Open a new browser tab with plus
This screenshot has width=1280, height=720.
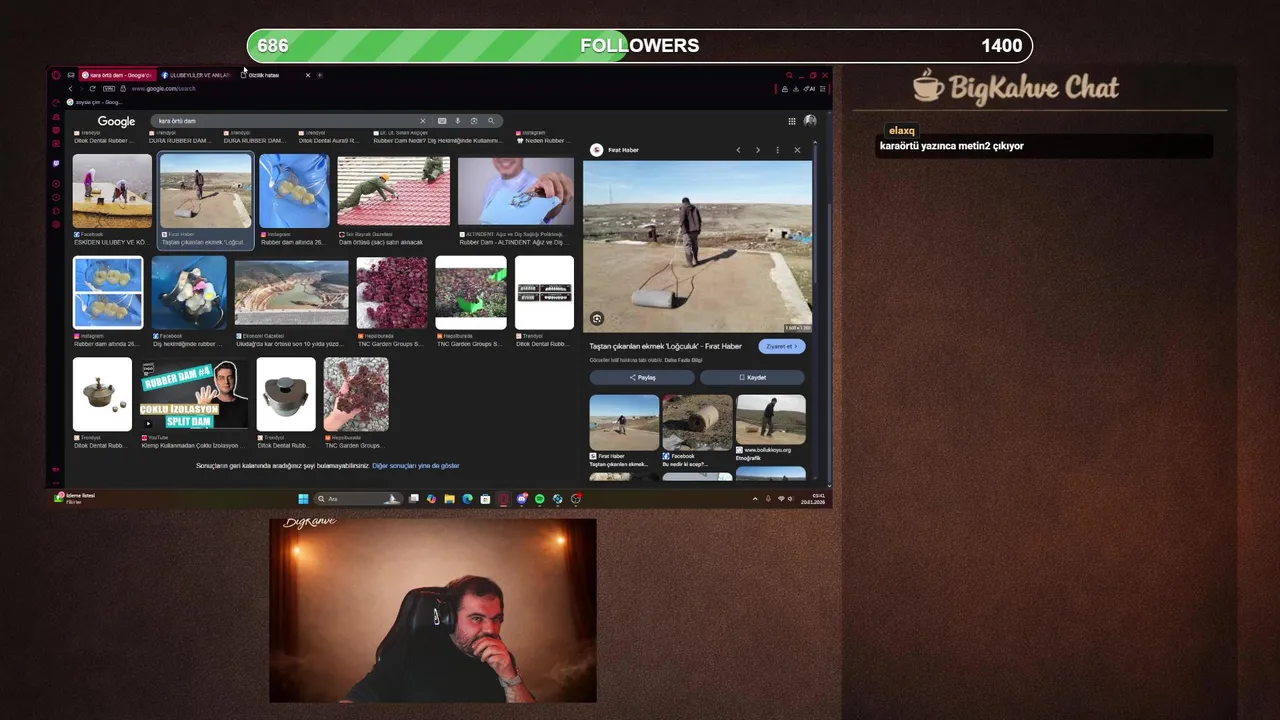(x=320, y=75)
